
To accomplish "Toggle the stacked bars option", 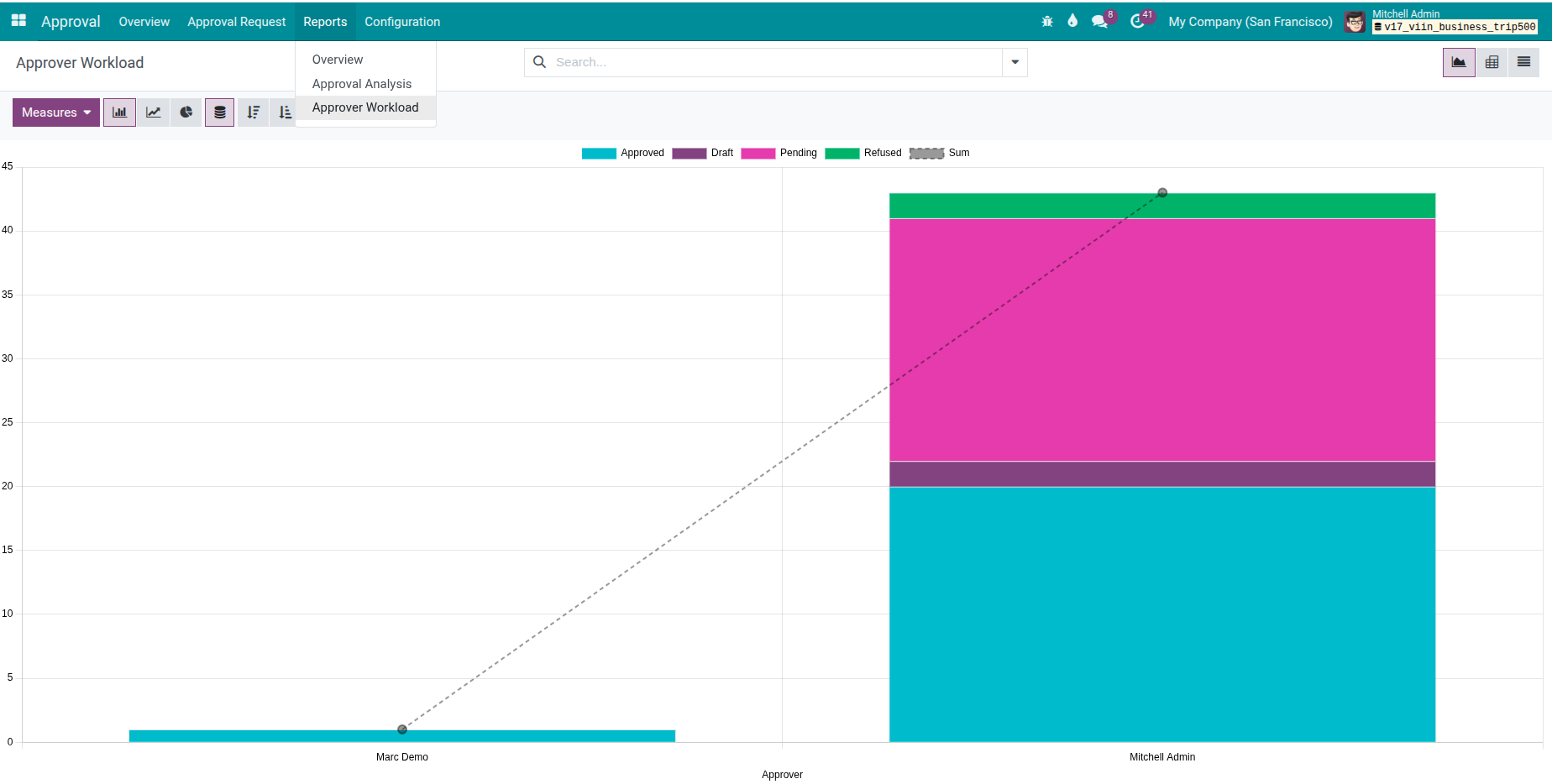I will tap(219, 112).
